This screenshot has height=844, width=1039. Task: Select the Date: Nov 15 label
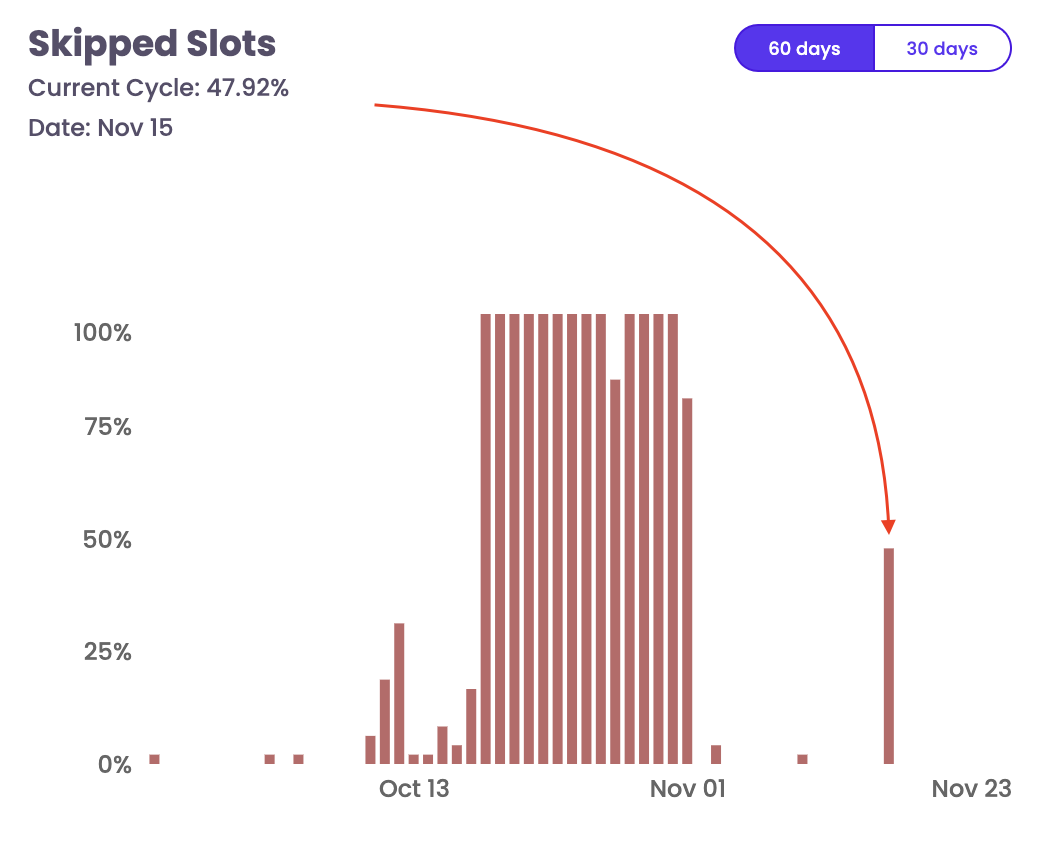click(100, 128)
